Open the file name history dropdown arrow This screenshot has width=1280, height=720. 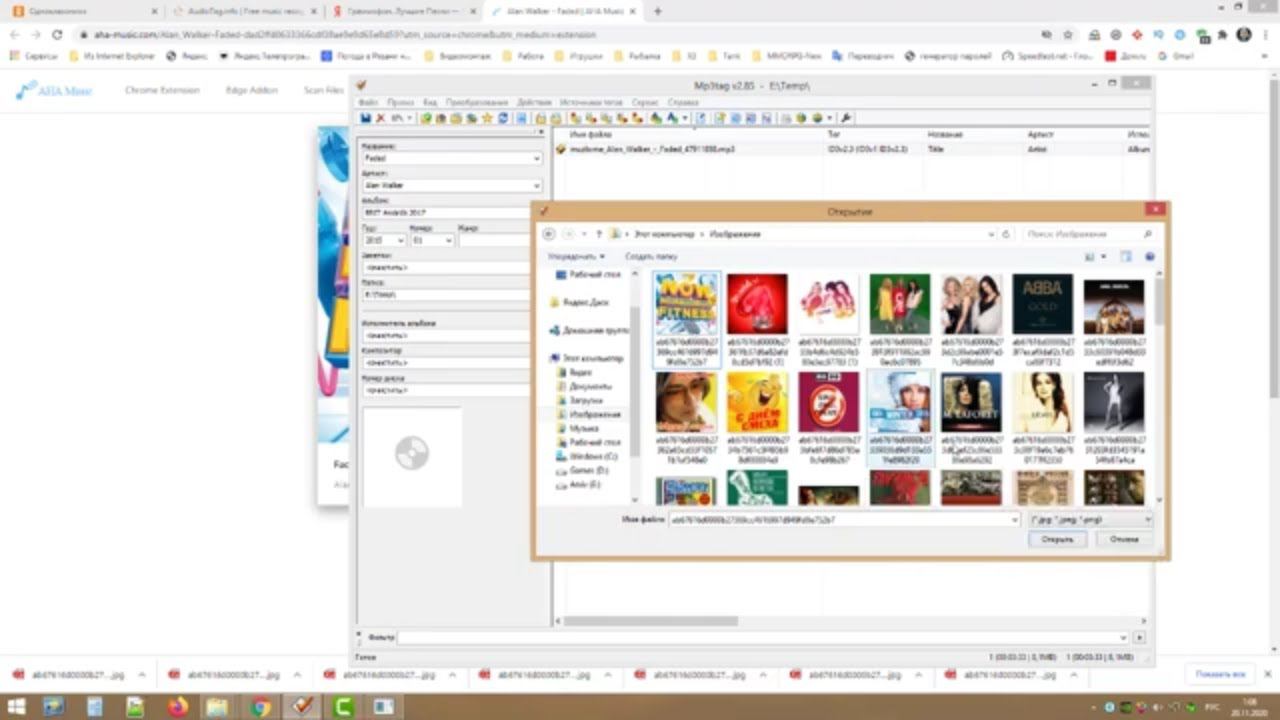point(1015,520)
